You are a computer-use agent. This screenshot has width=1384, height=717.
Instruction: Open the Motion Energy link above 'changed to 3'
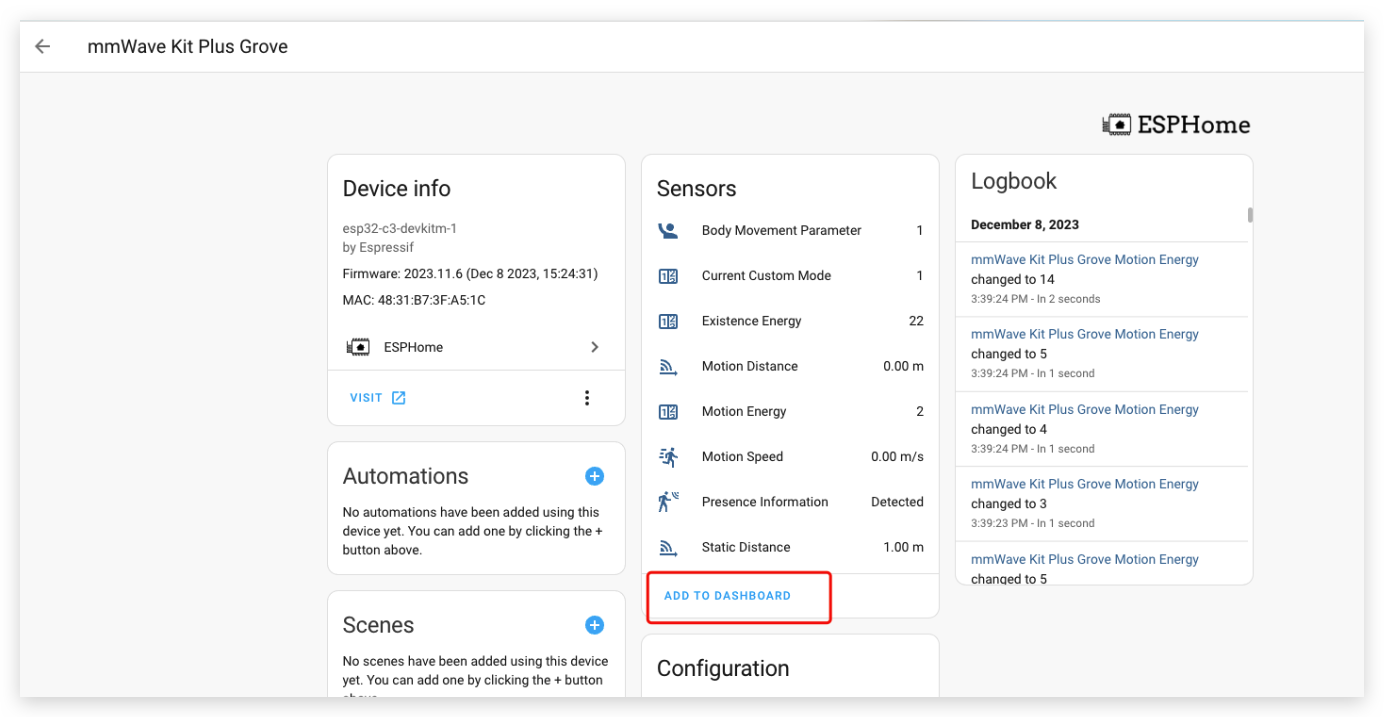pyautogui.click(x=1085, y=484)
